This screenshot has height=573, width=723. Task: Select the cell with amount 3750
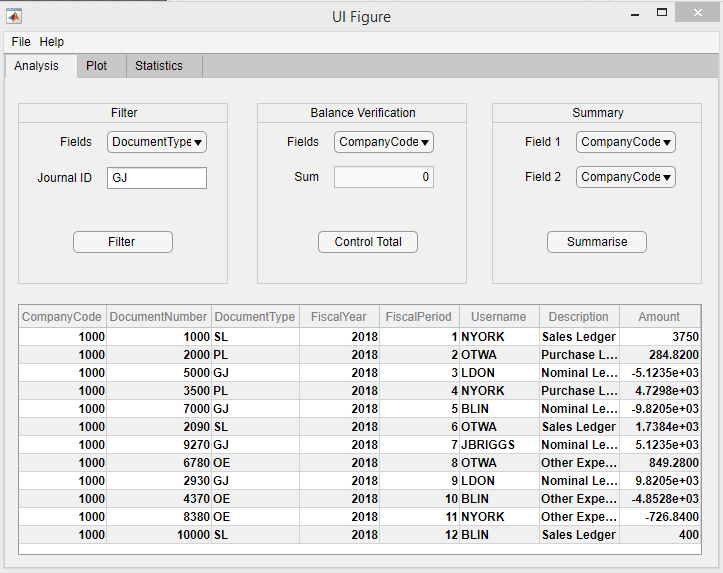pos(660,337)
